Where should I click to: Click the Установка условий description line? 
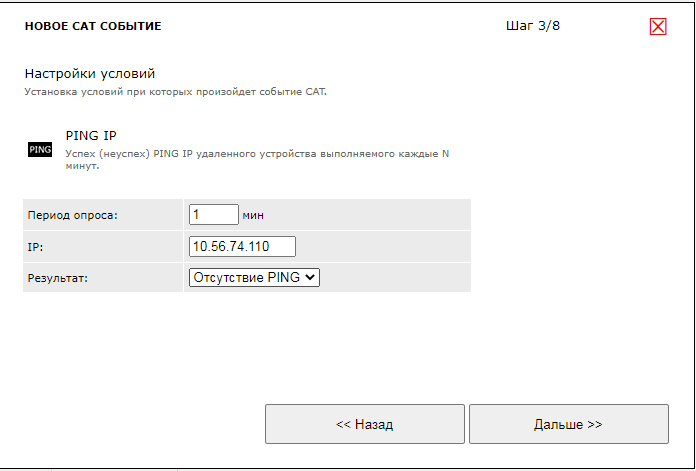click(x=175, y=92)
